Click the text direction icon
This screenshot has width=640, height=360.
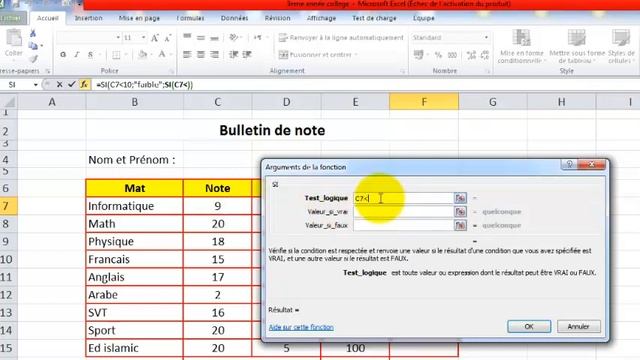pyautogui.click(x=258, y=37)
